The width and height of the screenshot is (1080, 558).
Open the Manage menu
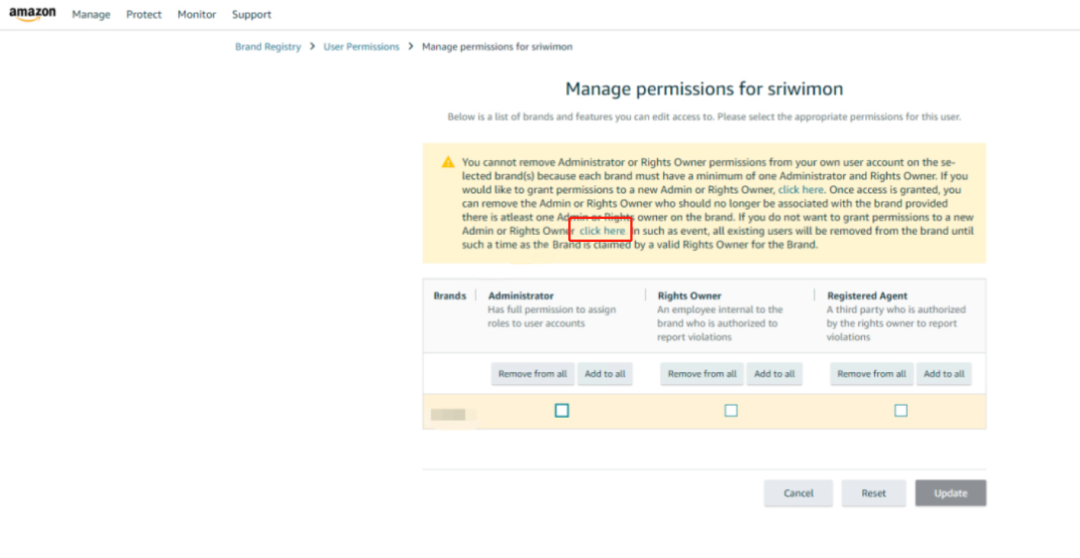(x=91, y=15)
